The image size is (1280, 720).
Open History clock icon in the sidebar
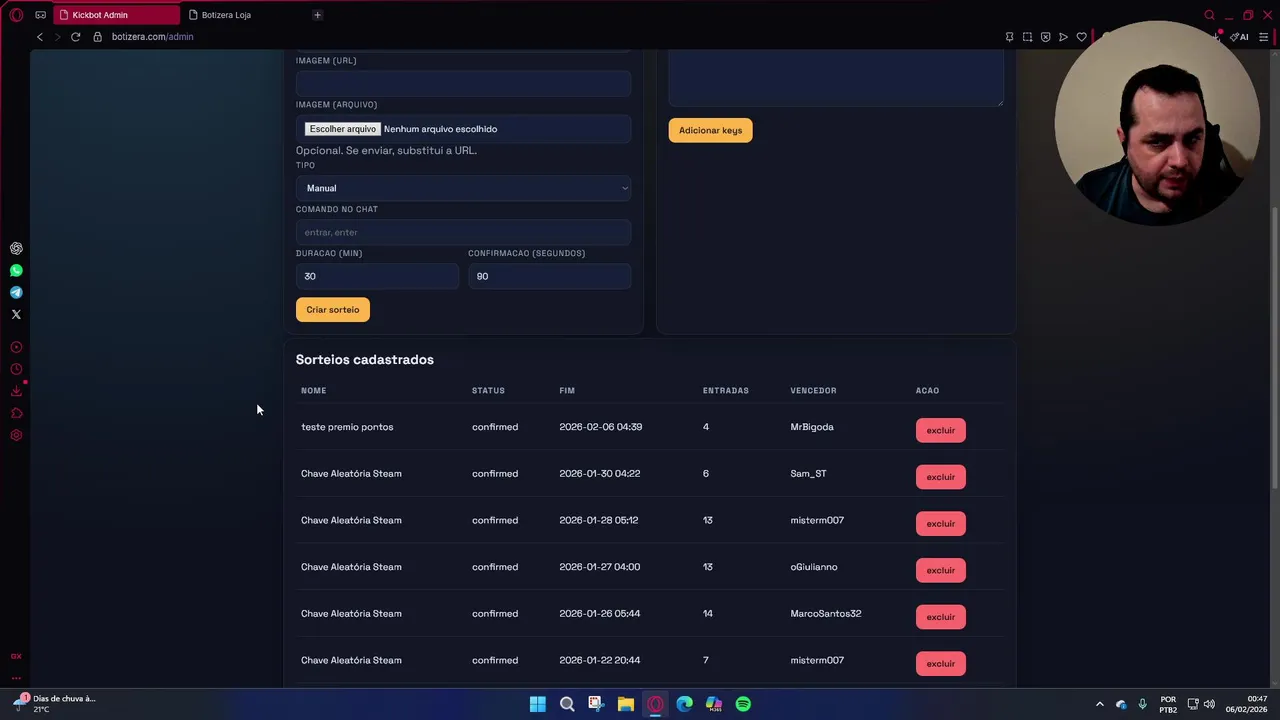point(16,369)
